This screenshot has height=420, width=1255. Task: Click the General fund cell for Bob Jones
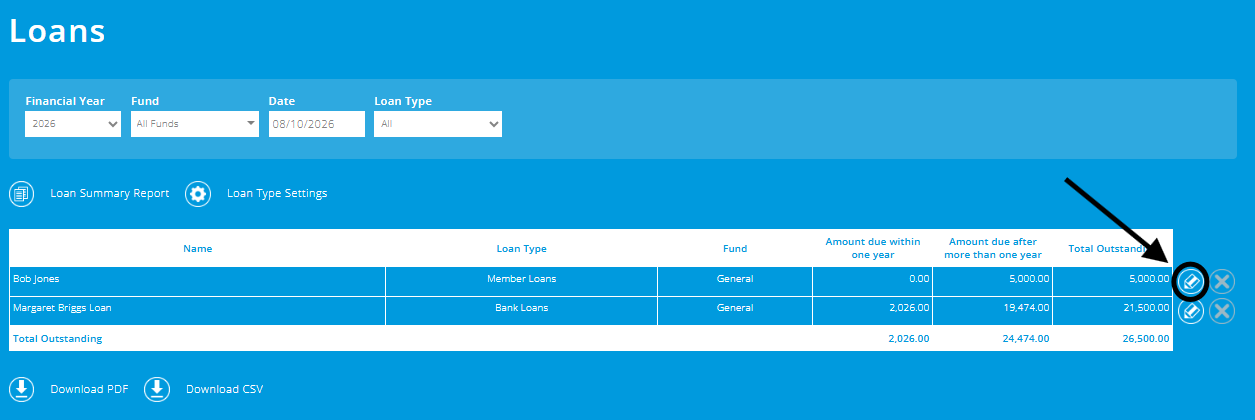pos(735,279)
